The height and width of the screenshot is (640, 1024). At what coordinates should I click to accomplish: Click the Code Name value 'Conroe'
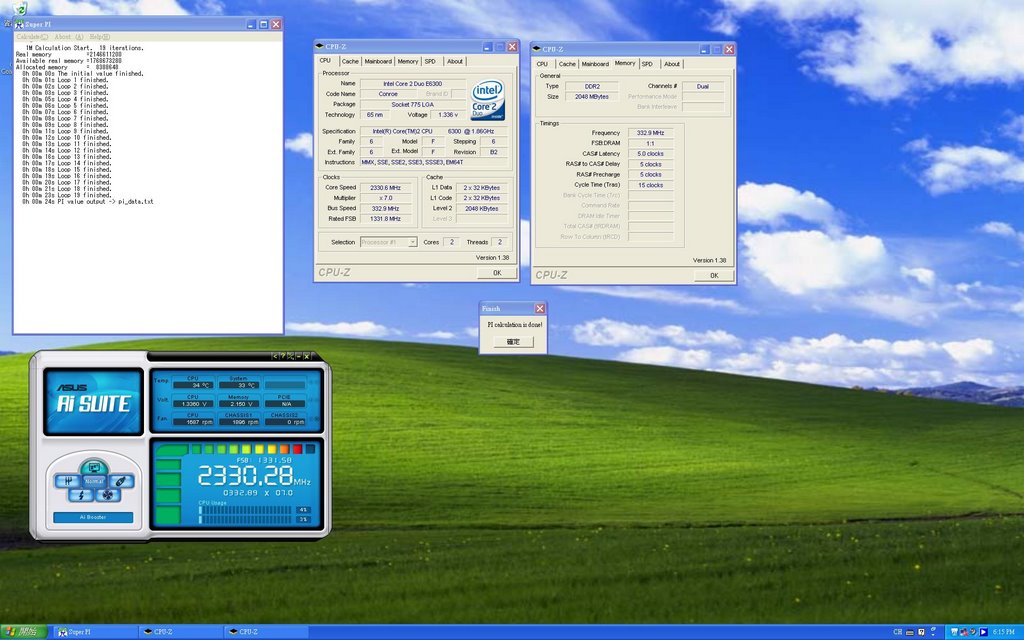coord(388,94)
